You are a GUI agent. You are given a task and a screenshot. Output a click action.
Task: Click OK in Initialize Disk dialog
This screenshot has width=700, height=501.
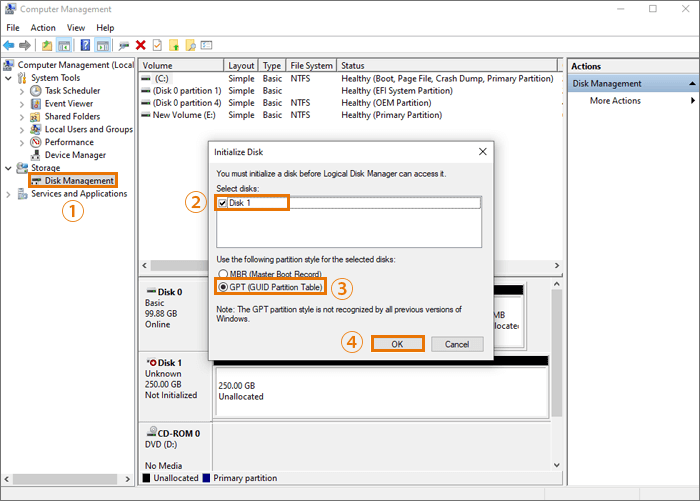pos(397,344)
